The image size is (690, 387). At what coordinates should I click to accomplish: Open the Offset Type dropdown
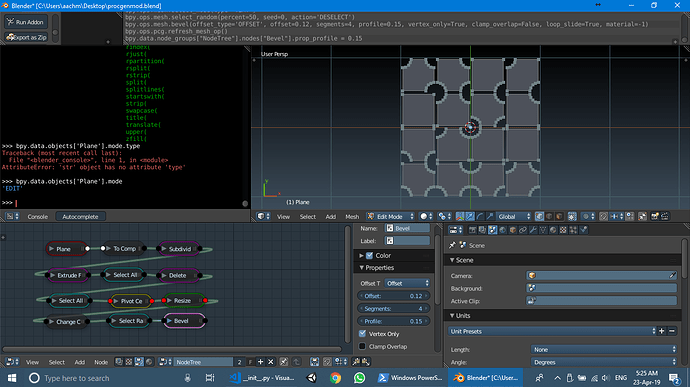(x=407, y=284)
